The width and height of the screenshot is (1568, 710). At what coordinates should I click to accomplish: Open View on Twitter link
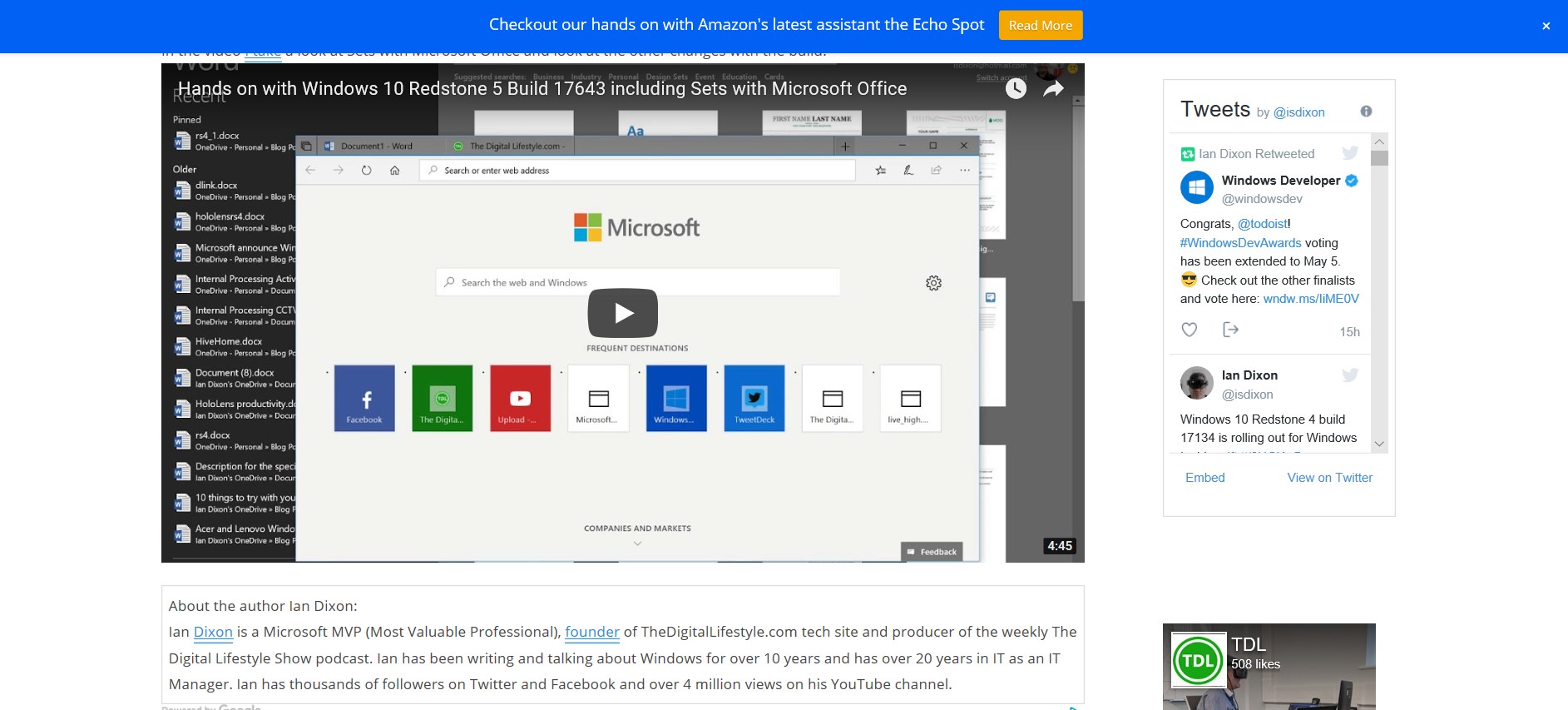point(1329,478)
